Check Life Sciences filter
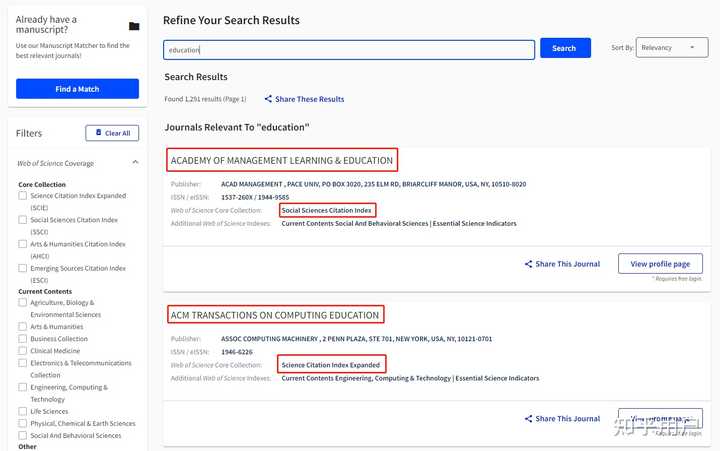The width and height of the screenshot is (720, 451). tap(22, 411)
